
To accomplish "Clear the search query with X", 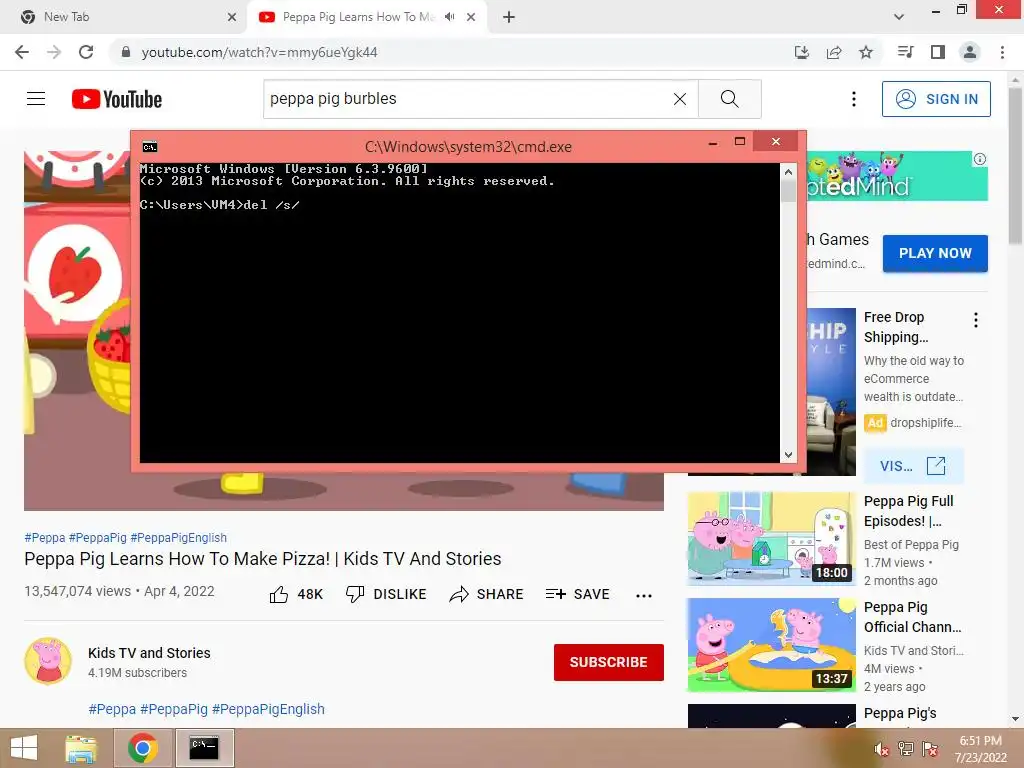I will pyautogui.click(x=680, y=99).
